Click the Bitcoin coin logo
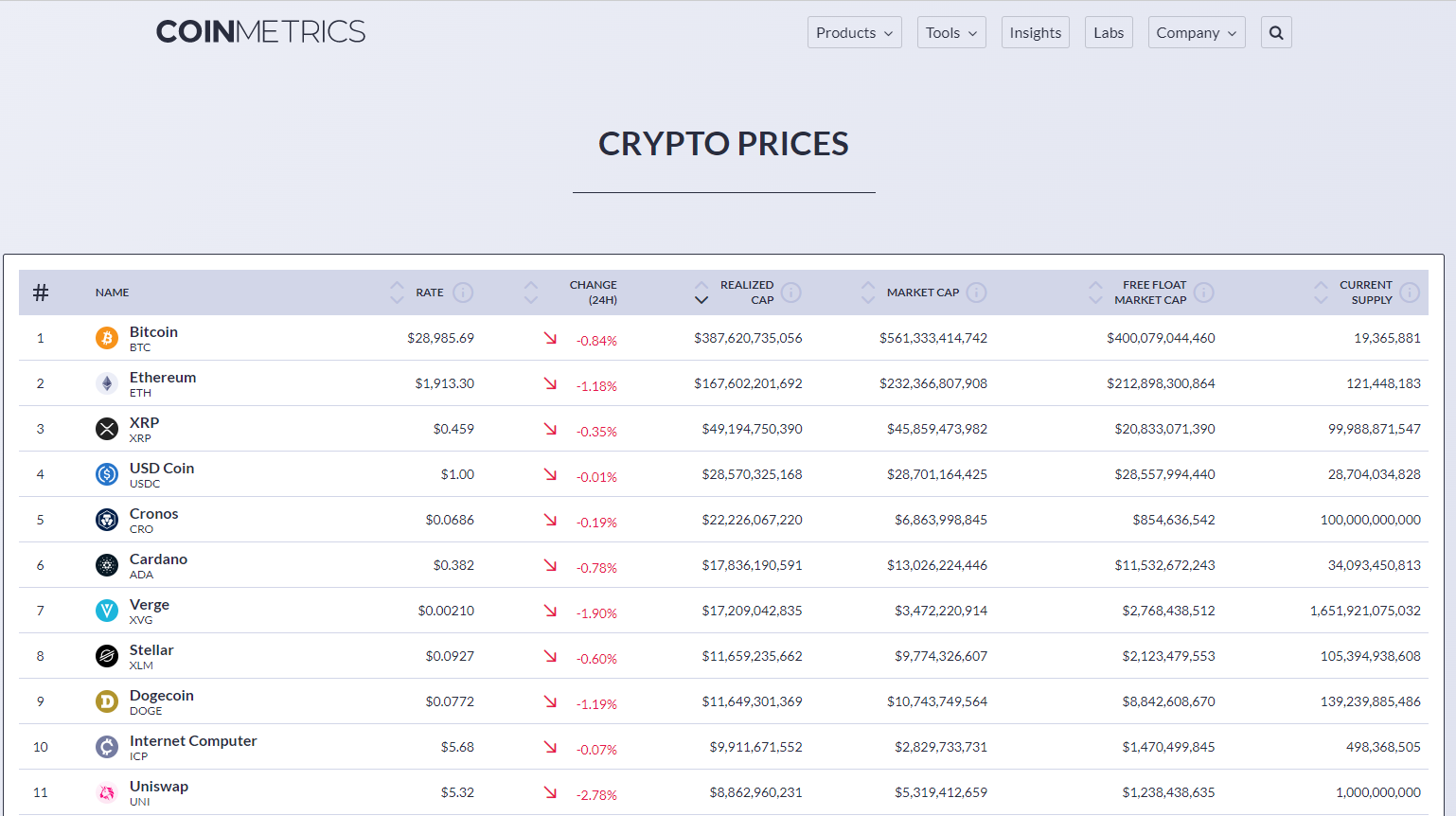Screen dimensions: 1456x816 107,338
